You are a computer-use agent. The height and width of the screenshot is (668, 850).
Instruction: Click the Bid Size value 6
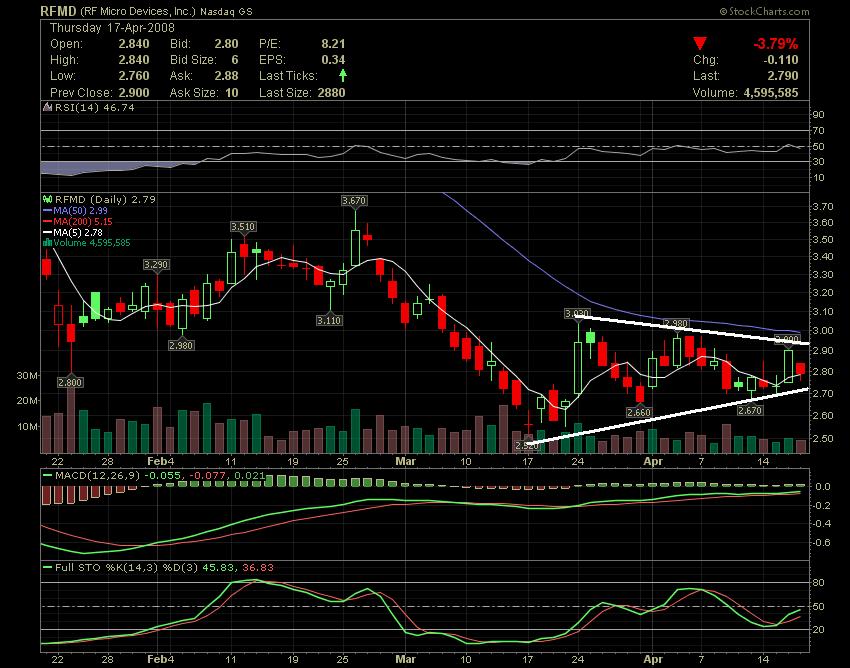[235, 60]
